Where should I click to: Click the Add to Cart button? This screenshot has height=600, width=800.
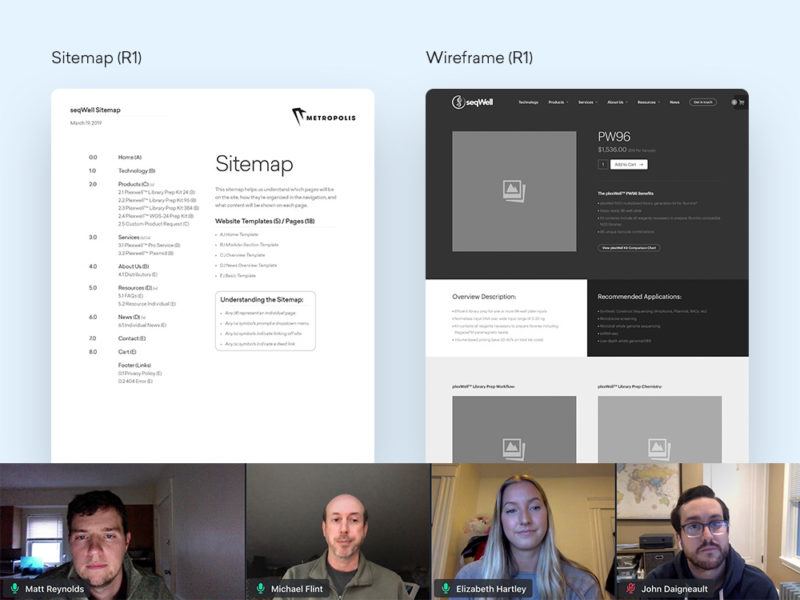click(x=629, y=164)
